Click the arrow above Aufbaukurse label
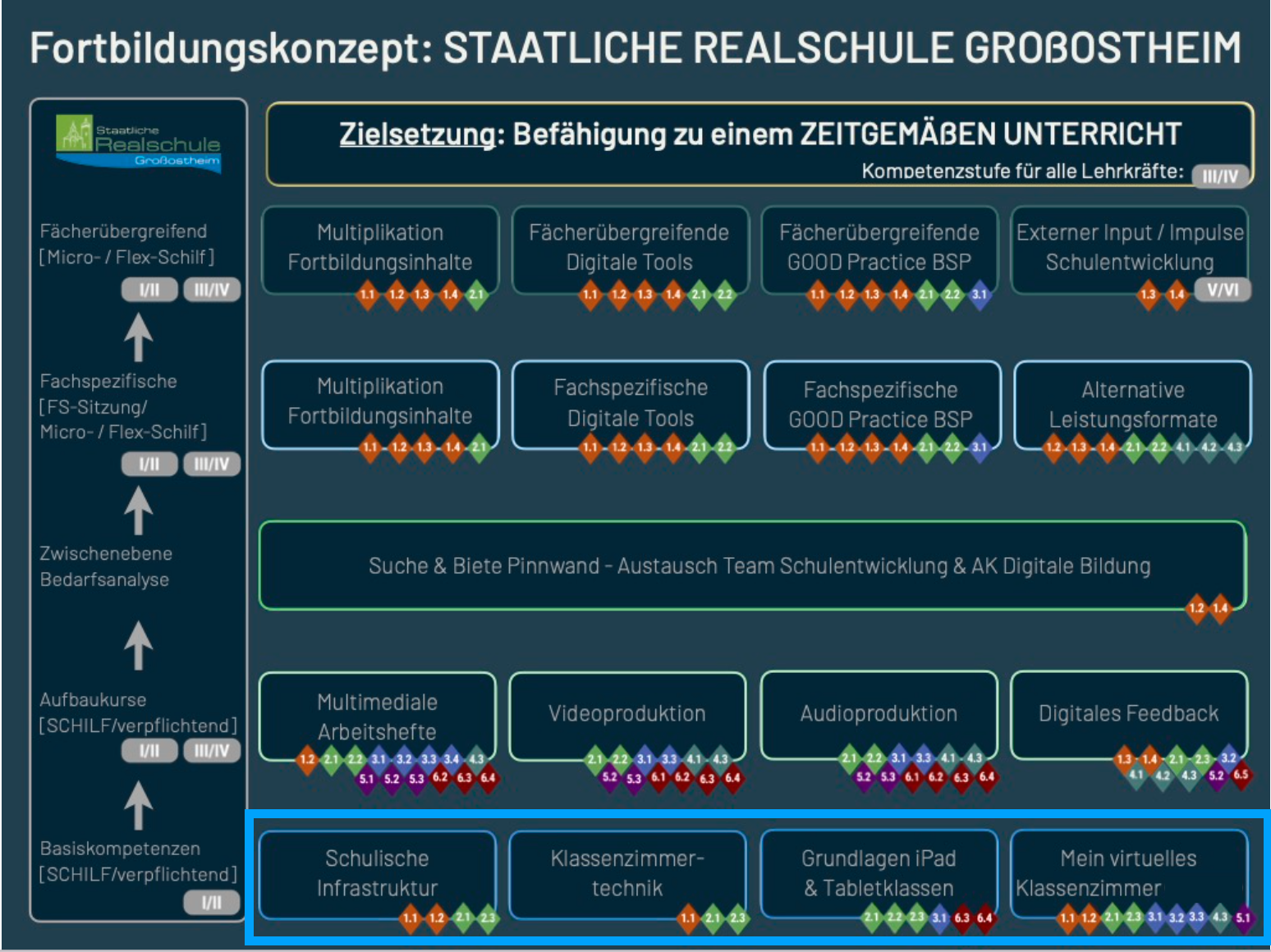 [x=138, y=645]
